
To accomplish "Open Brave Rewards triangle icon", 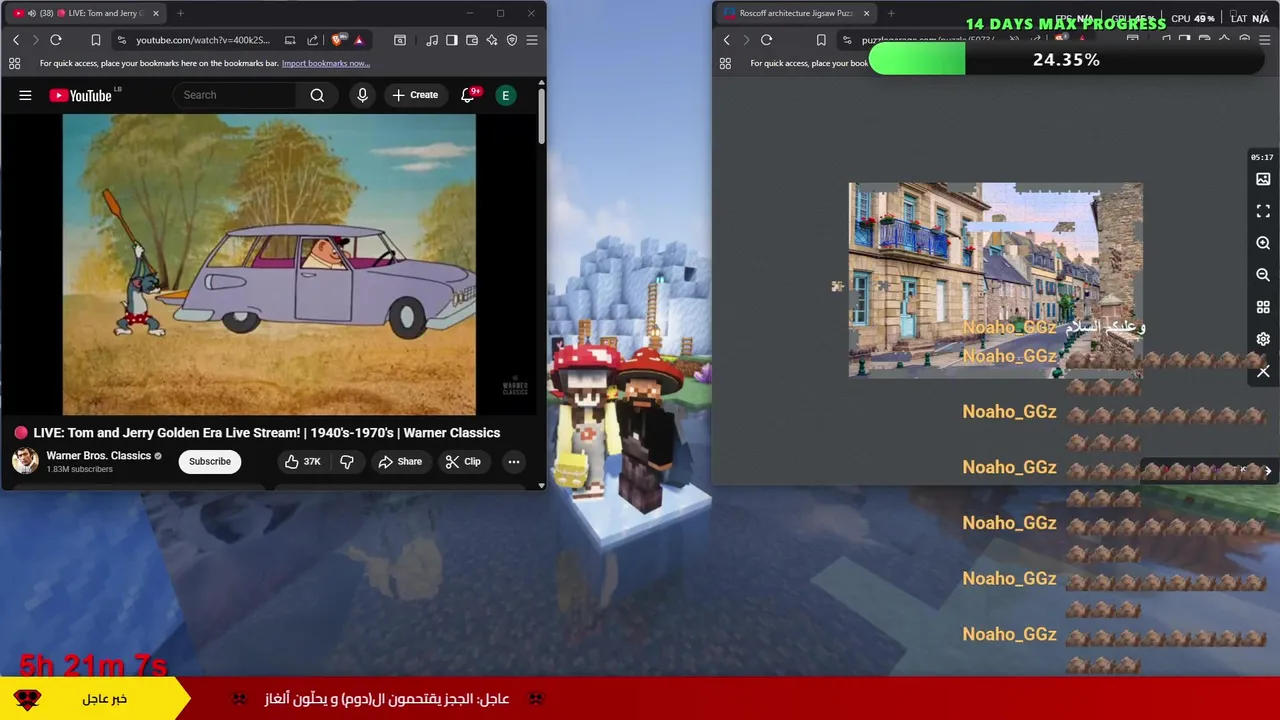I will 359,40.
